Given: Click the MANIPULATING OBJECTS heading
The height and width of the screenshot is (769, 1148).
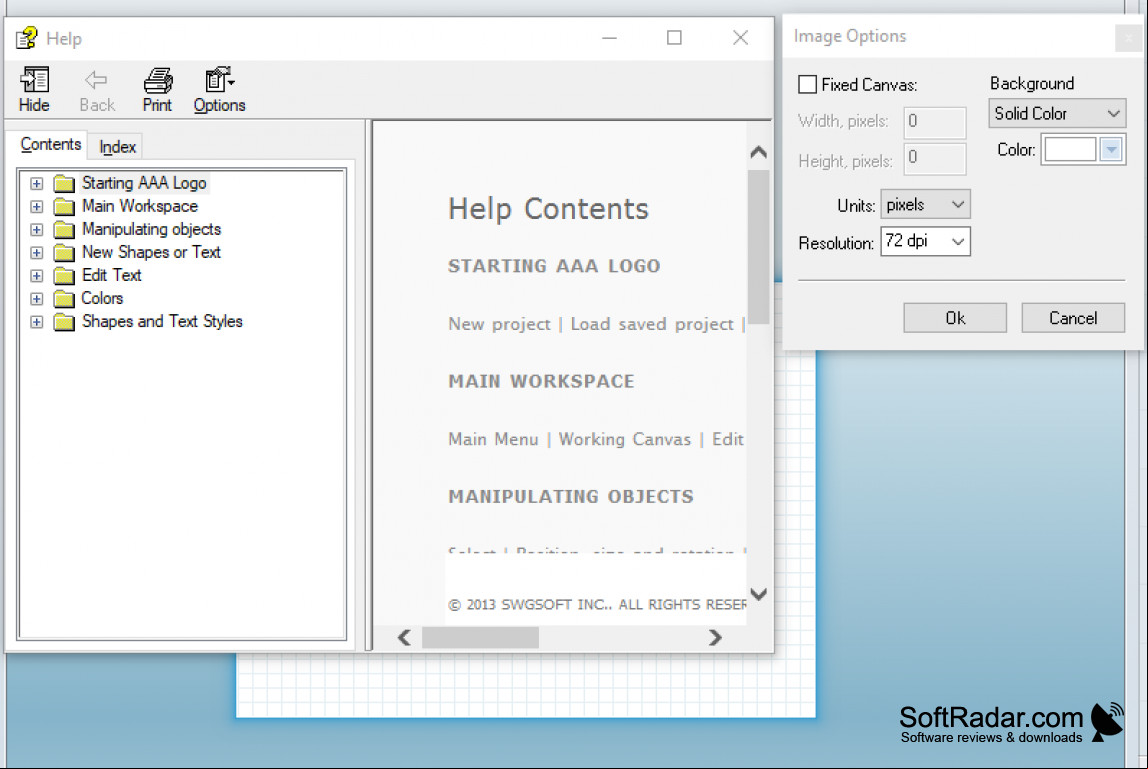Looking at the screenshot, I should point(571,497).
